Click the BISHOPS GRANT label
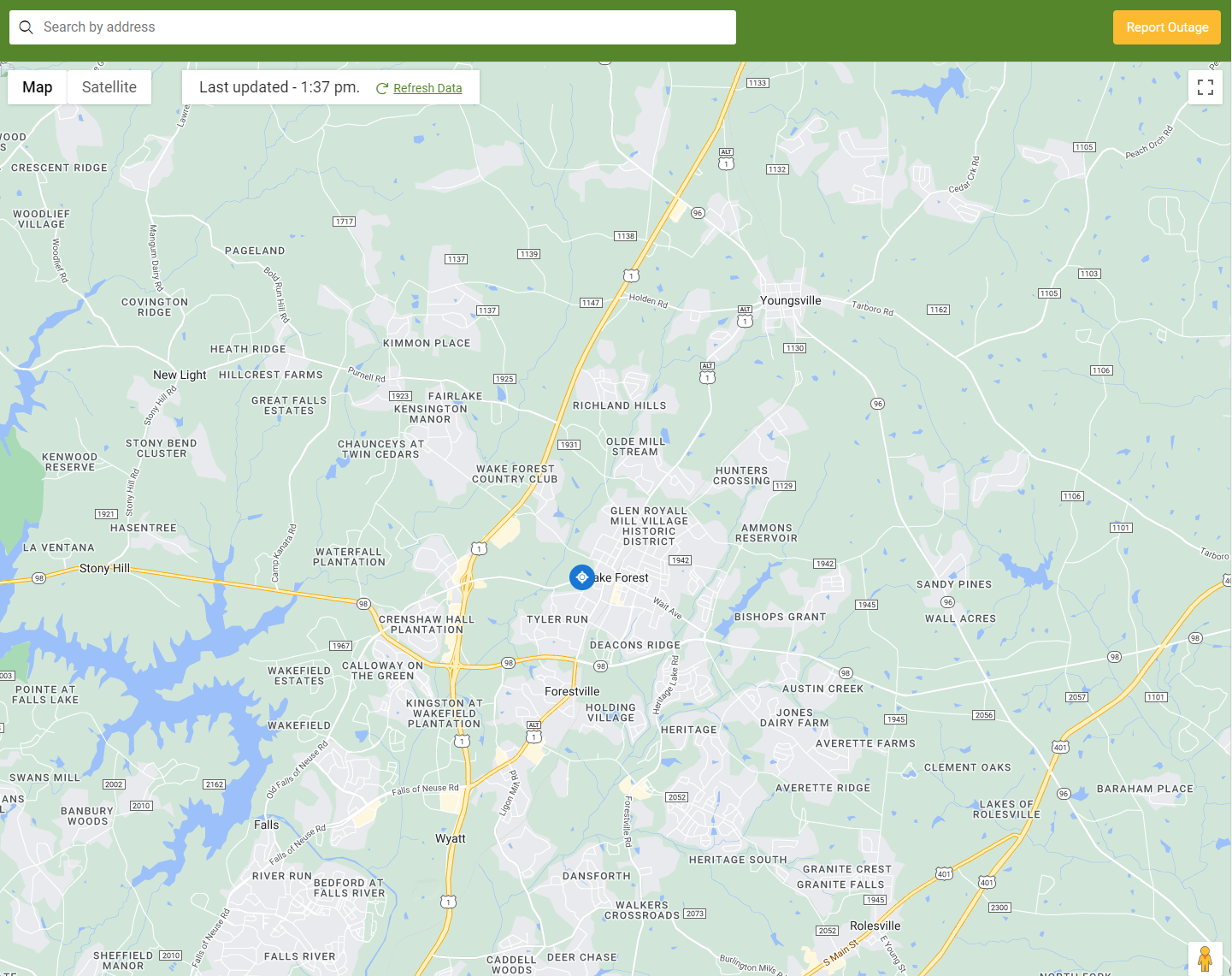 tap(780, 617)
